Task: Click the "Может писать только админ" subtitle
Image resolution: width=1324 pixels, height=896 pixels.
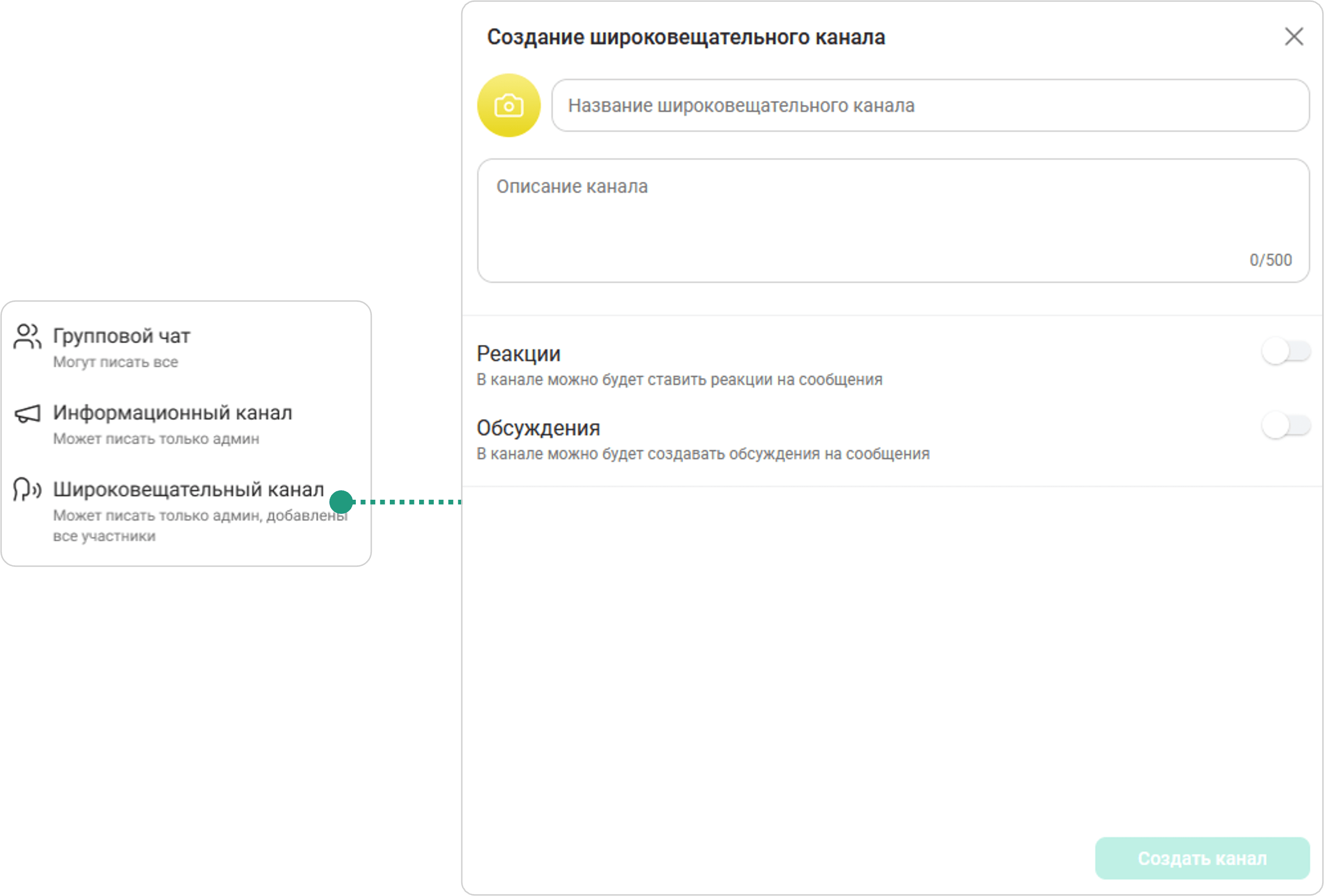Action: pyautogui.click(x=156, y=439)
